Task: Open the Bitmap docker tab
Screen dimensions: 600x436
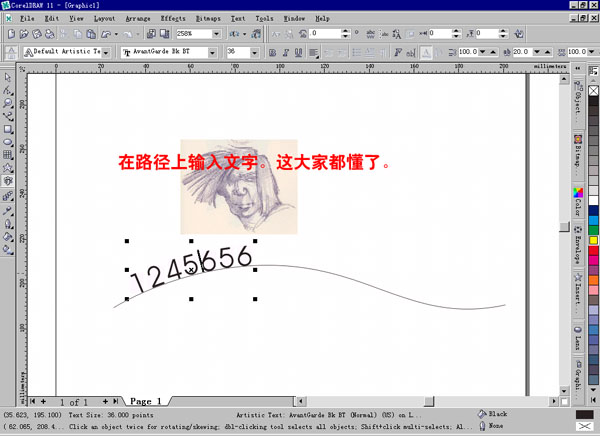Action: (x=578, y=156)
